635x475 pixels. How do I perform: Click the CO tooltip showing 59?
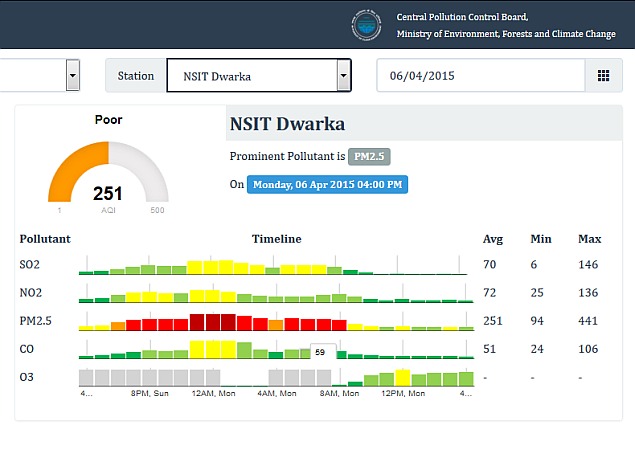[x=323, y=352]
